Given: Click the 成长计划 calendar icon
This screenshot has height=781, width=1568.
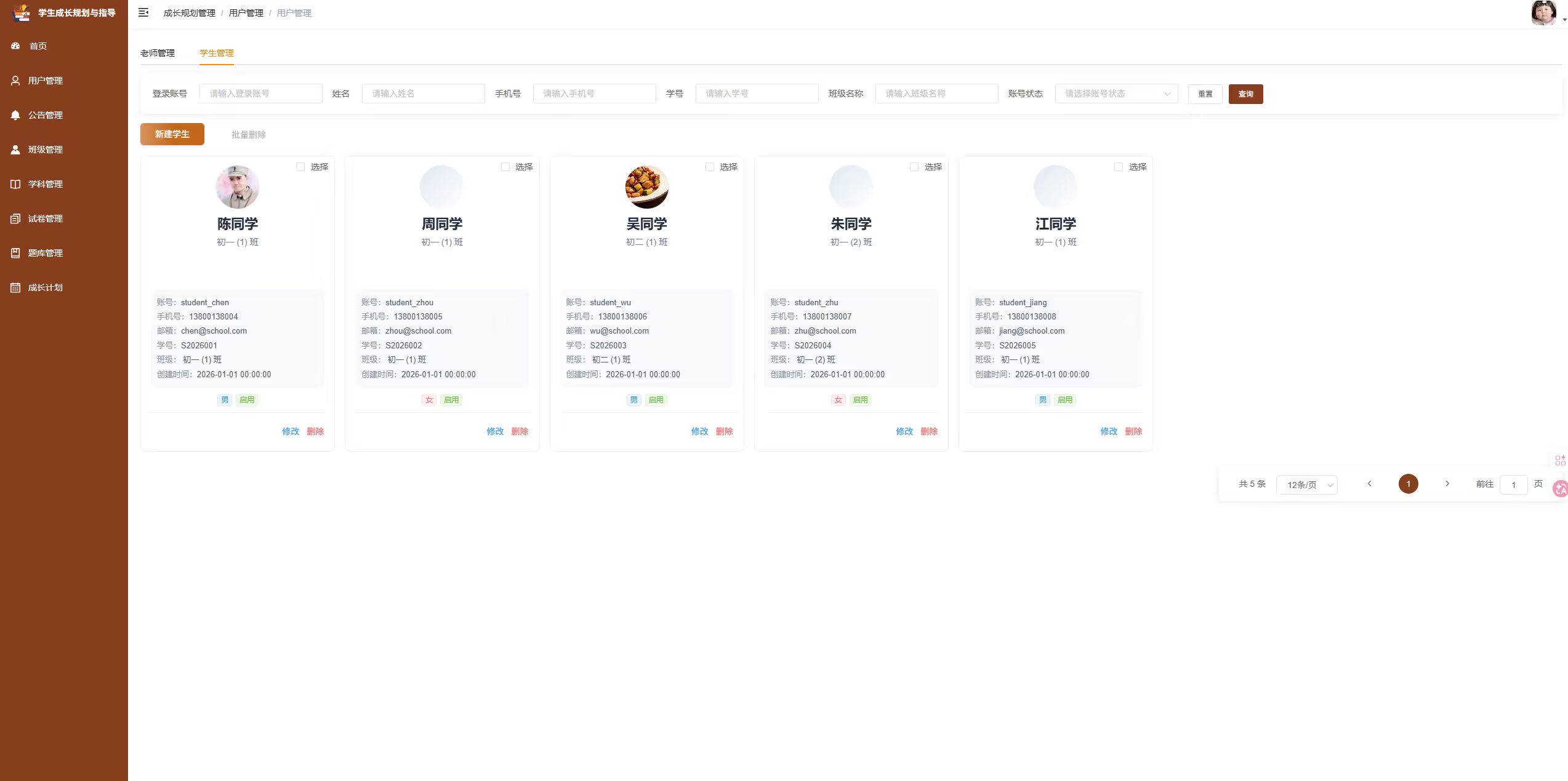Looking at the screenshot, I should (x=15, y=287).
